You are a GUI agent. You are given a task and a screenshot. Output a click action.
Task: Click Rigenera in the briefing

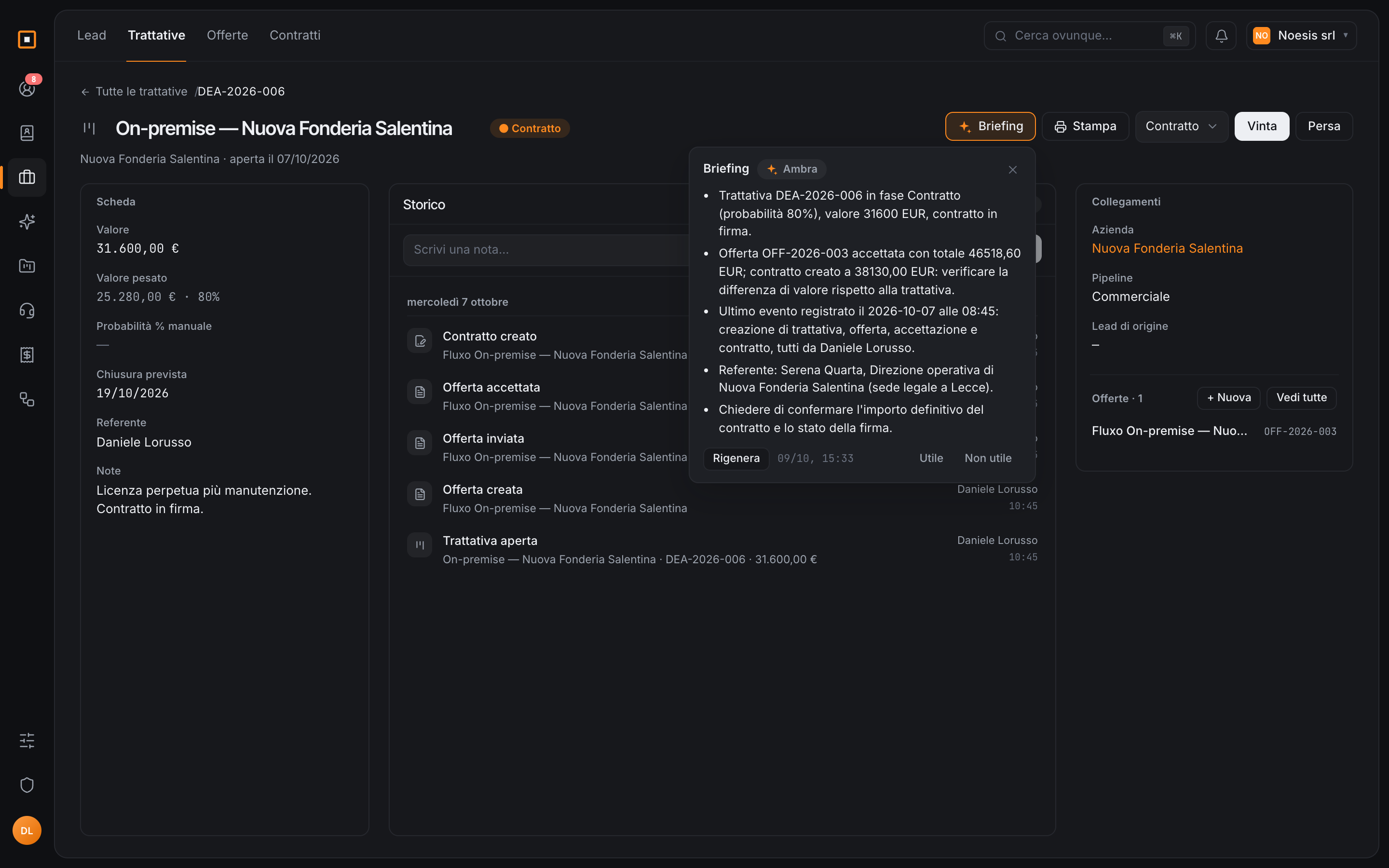pos(736,458)
